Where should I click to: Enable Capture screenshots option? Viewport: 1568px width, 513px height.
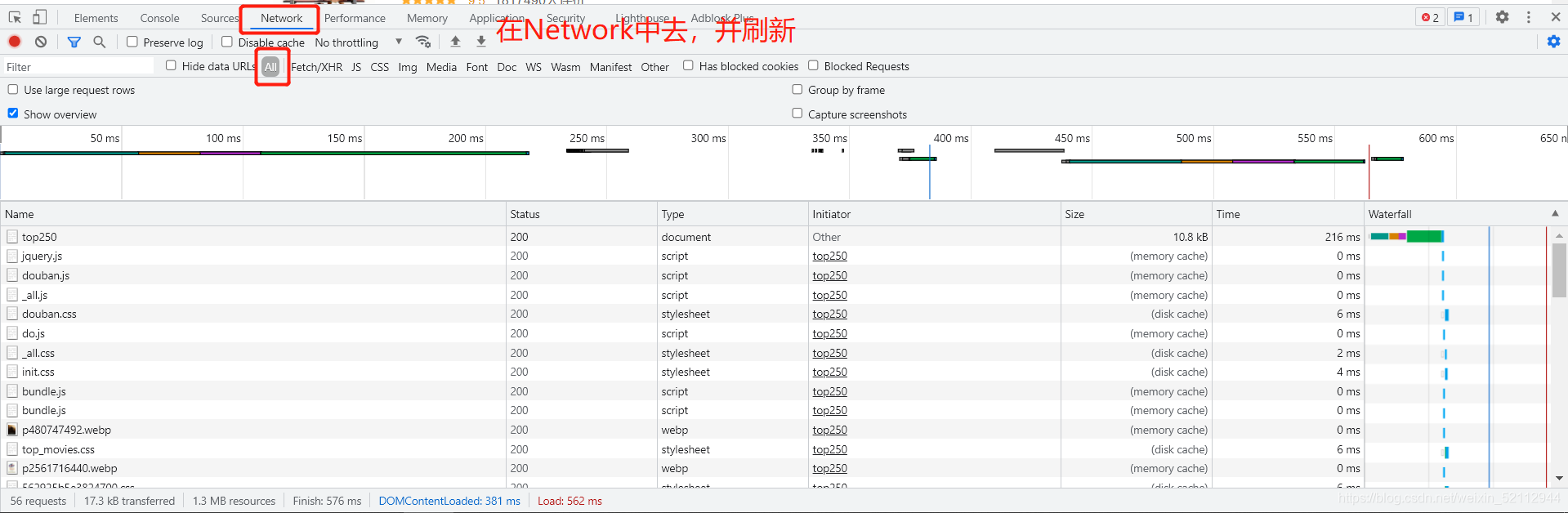point(797,114)
